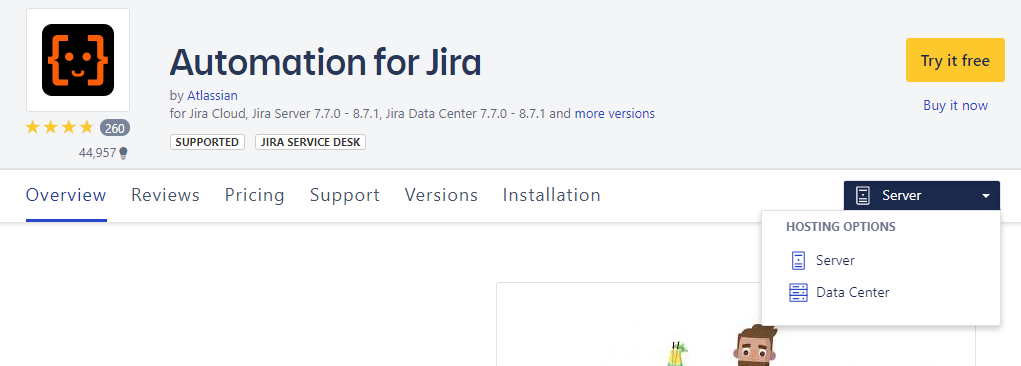Viewport: 1021px width, 366px height.
Task: Follow the Buy it now link
Action: pos(955,106)
